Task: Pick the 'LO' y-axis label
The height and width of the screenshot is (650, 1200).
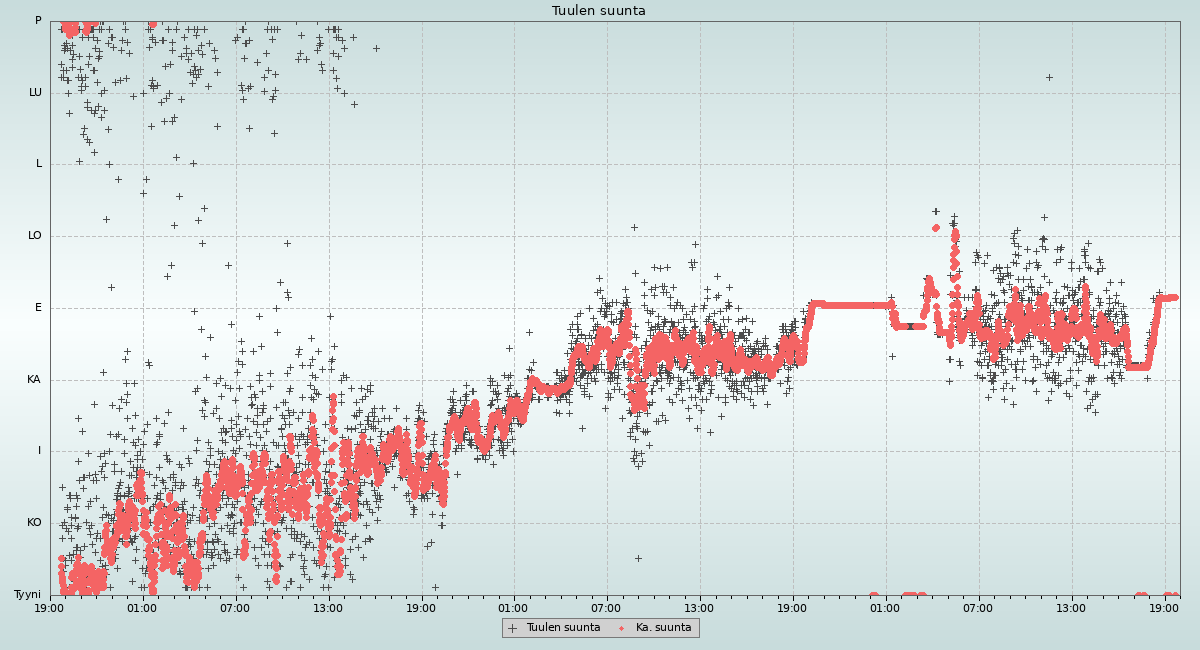Action: 35,236
